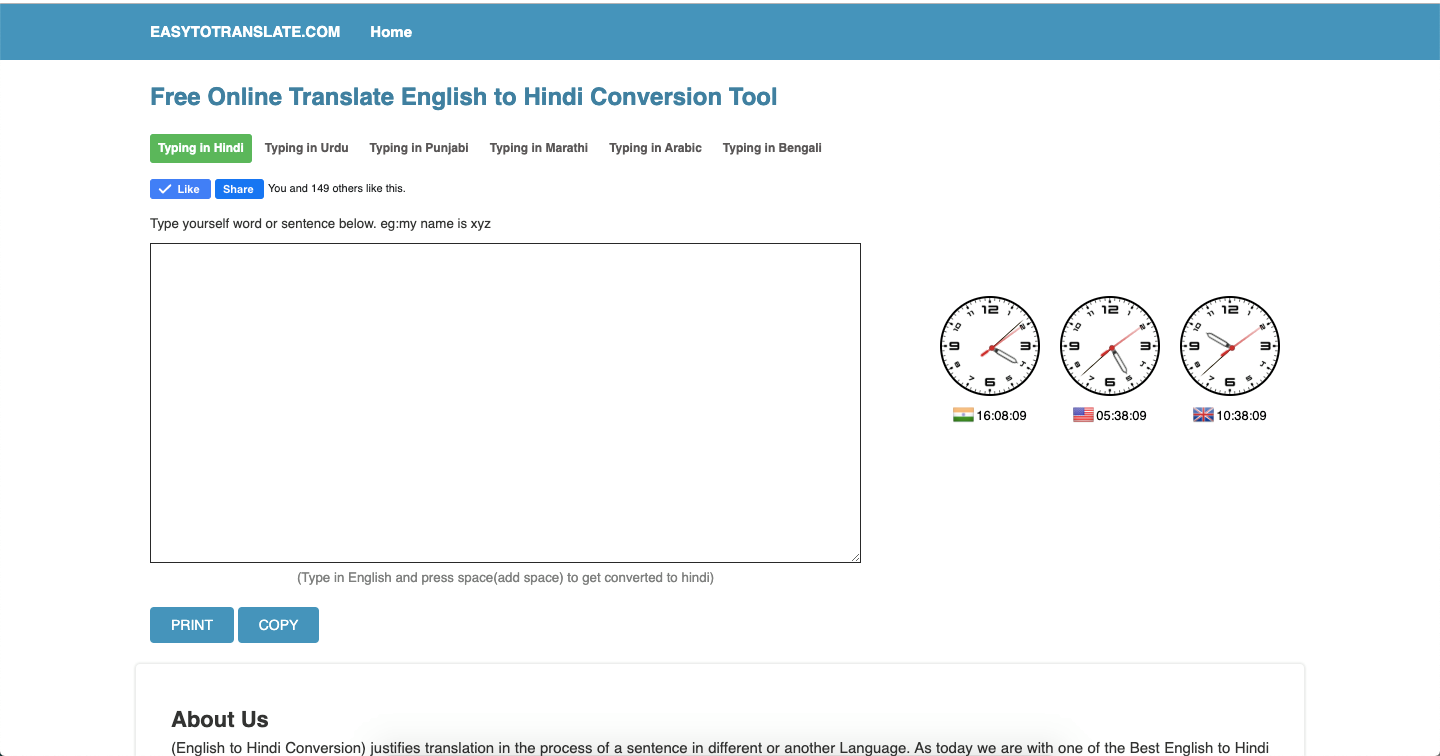Switch to Typing in Punjabi tab
The image size is (1440, 756).
pyautogui.click(x=419, y=148)
